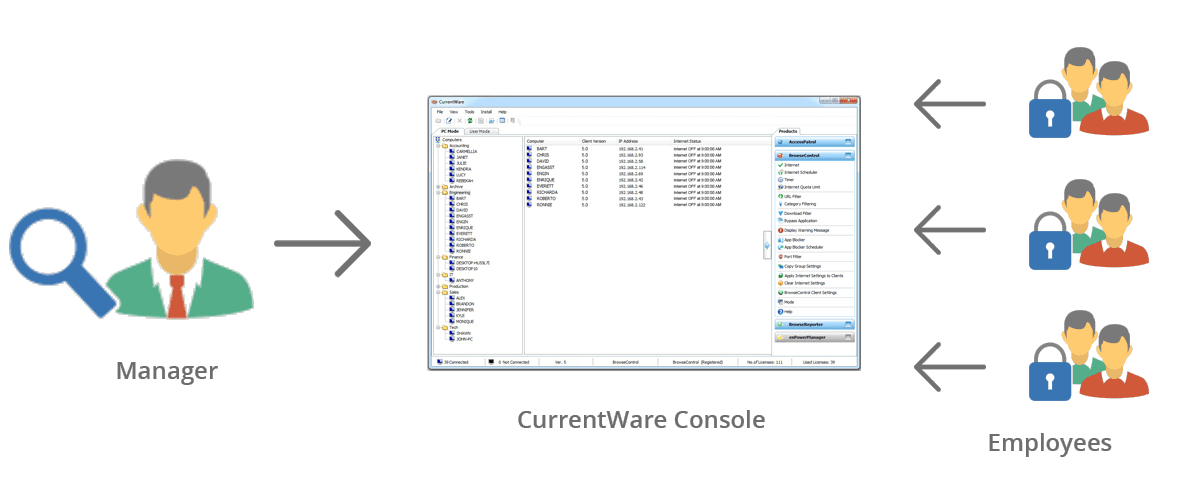
Task: Expand the Archive folder node
Action: (x=438, y=186)
